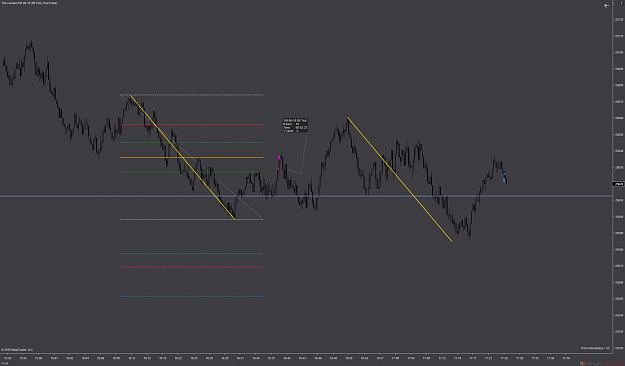The height and width of the screenshot is (366, 625).
Task: Click the blue marker at latest bars
Action: point(505,180)
